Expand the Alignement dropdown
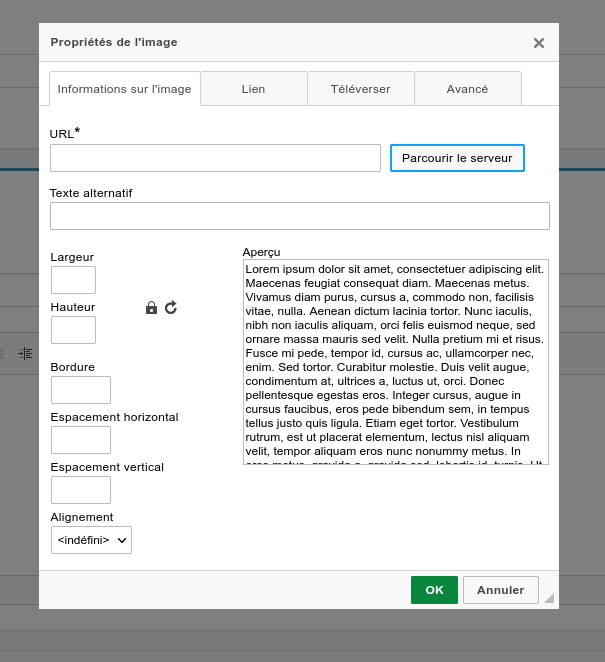The height and width of the screenshot is (662, 605). coord(91,540)
